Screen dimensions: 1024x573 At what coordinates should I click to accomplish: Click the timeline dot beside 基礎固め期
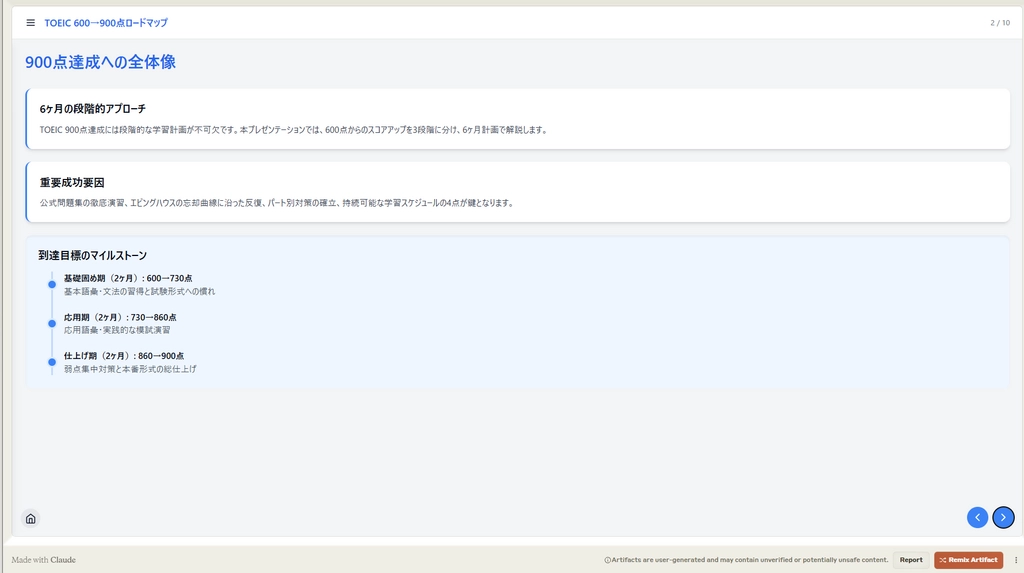click(52, 284)
